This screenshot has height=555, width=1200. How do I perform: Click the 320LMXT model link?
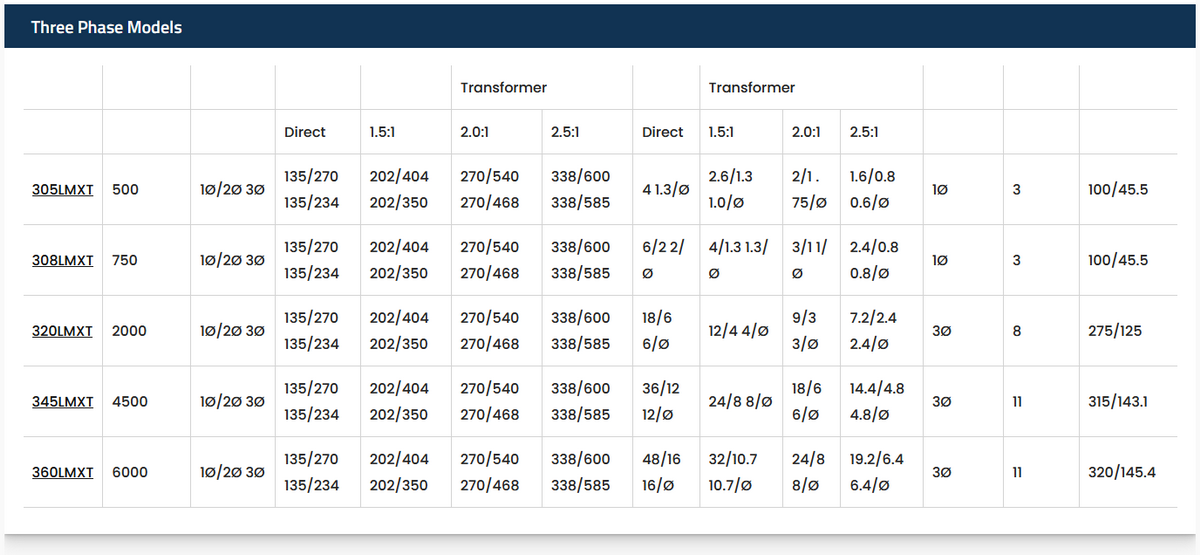(x=62, y=331)
